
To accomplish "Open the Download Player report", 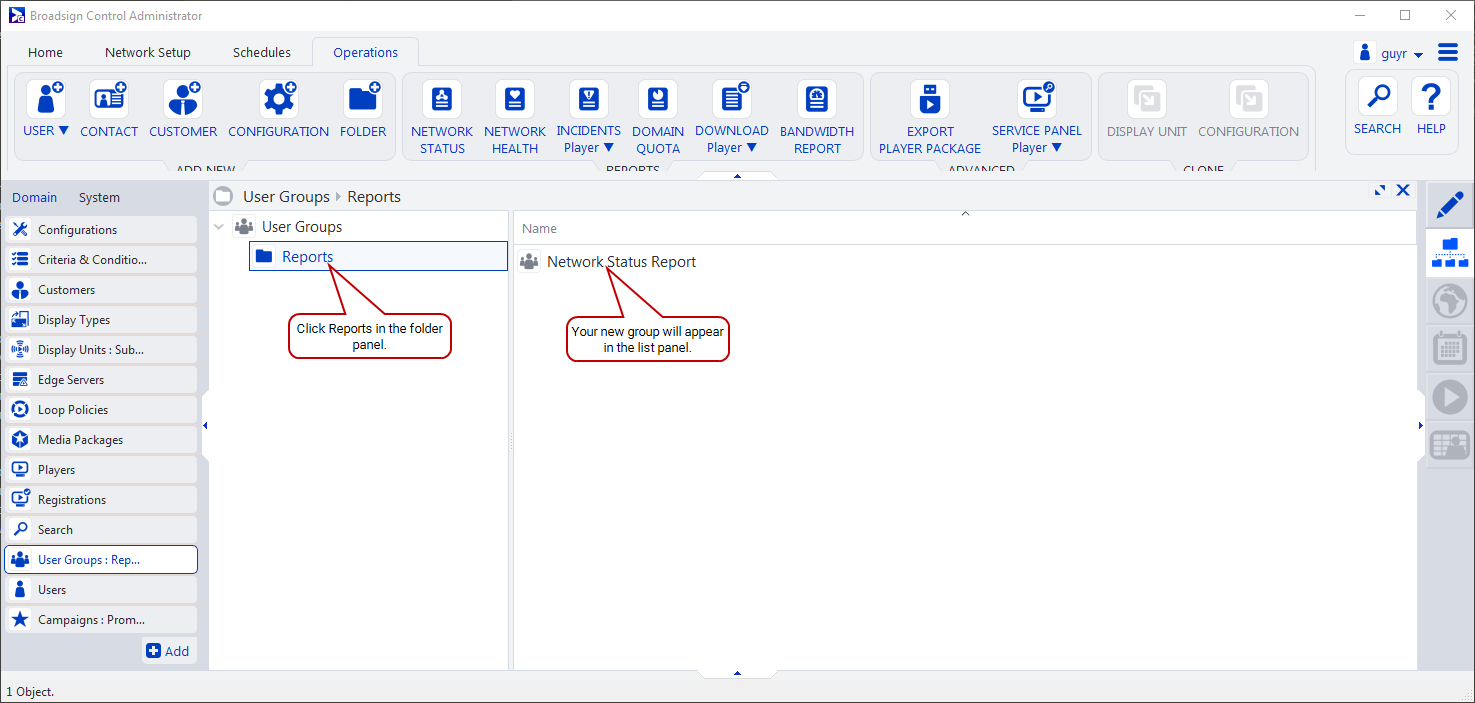I will click(x=732, y=100).
